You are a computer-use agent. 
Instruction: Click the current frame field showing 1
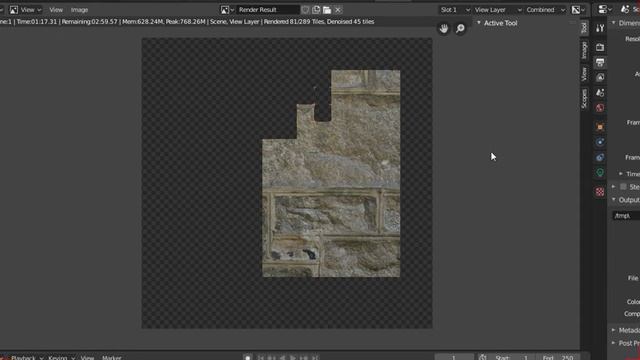[x=454, y=358]
